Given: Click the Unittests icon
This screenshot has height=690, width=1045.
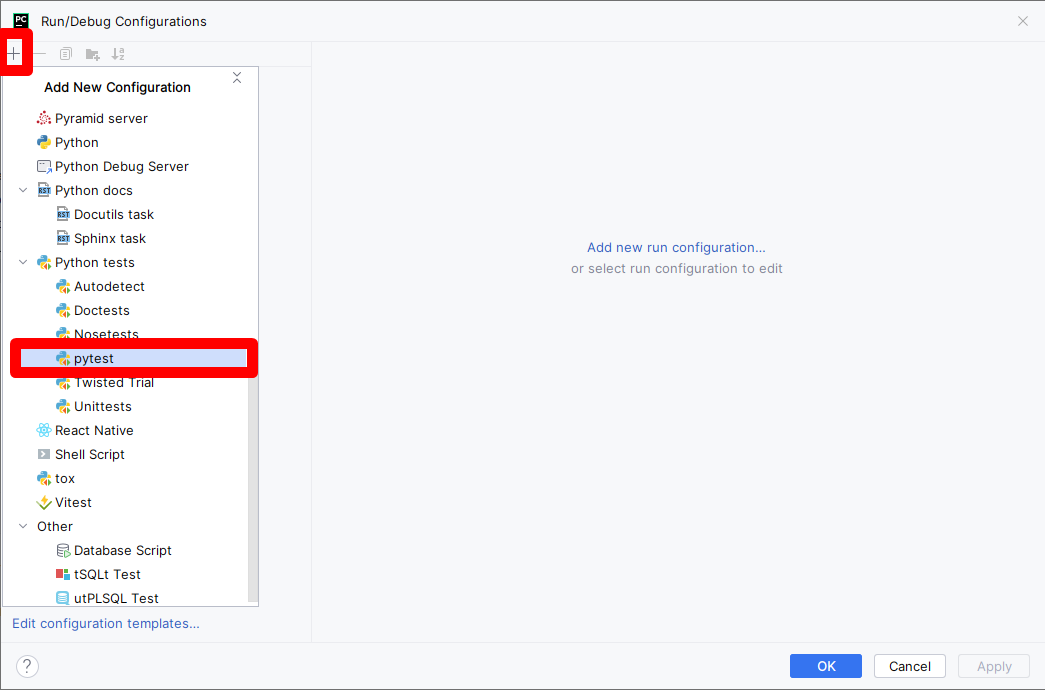Looking at the screenshot, I should 63,406.
